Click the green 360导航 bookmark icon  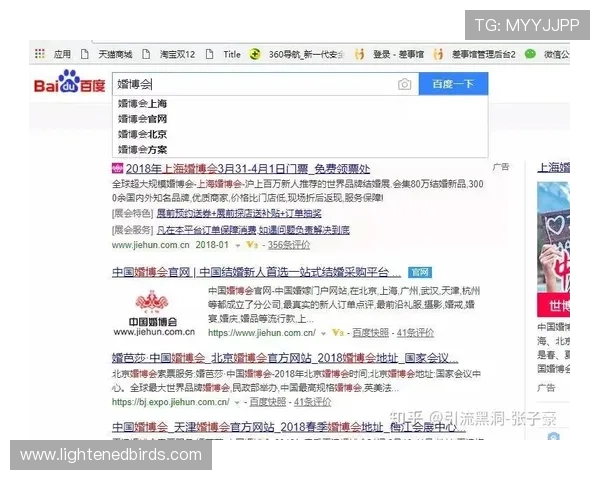255,54
